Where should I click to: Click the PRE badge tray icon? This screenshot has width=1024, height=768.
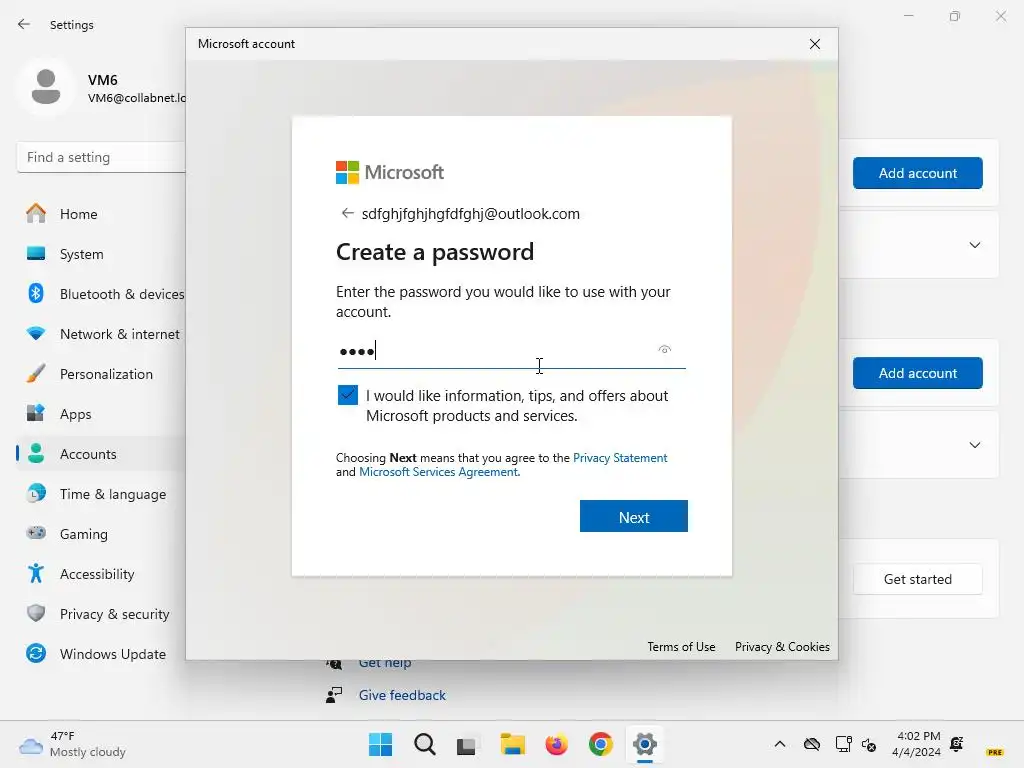995,752
